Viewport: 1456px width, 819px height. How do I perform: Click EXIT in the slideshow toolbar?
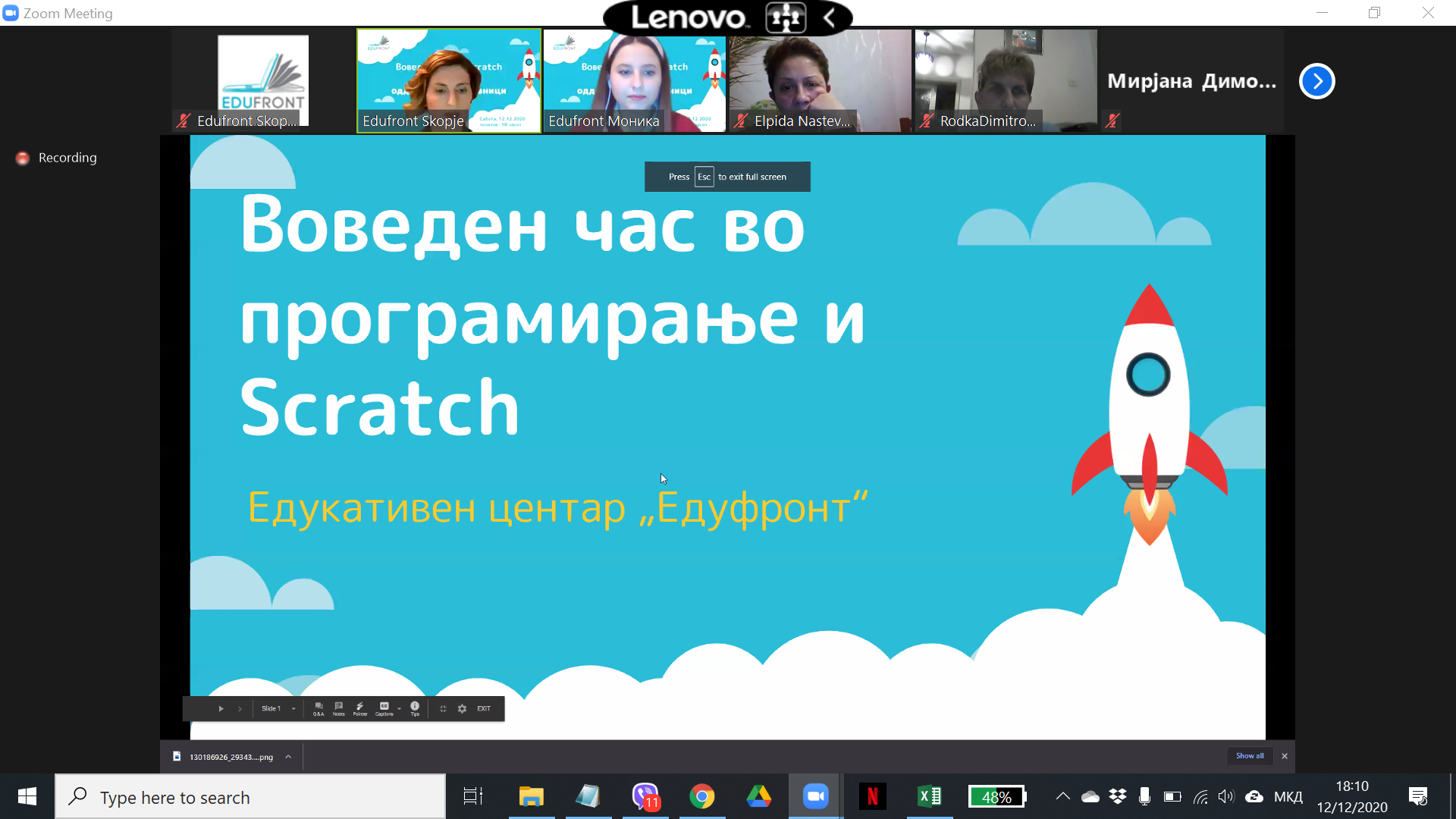(x=484, y=708)
